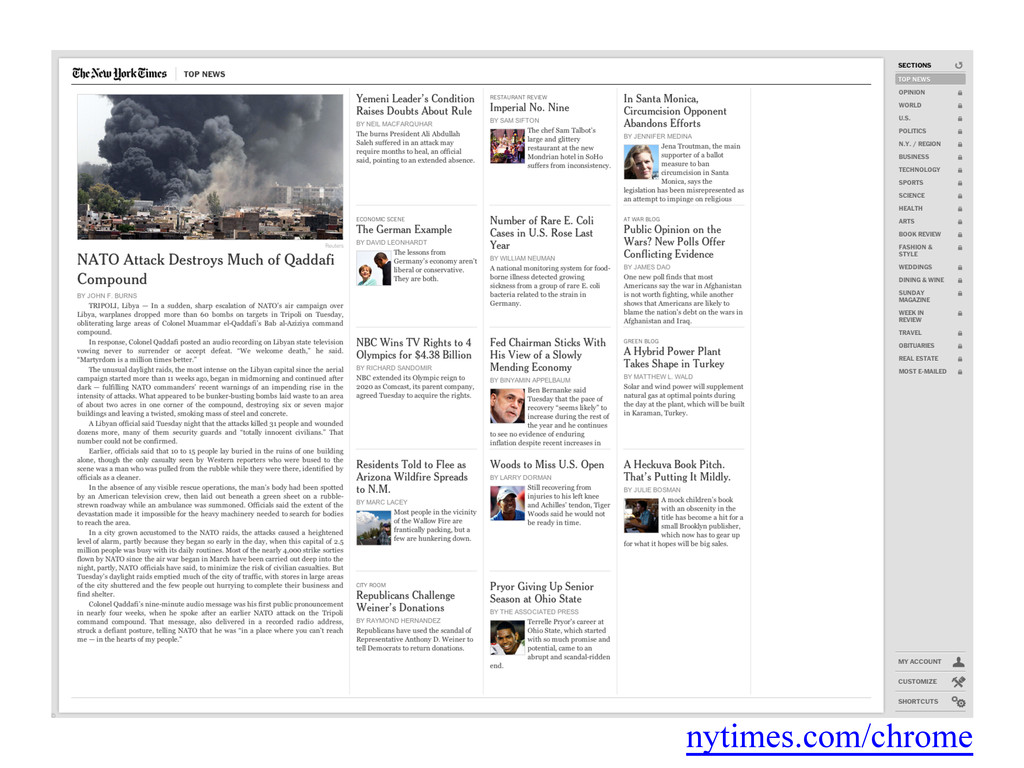Click the German Example article thumbnail

374,268
